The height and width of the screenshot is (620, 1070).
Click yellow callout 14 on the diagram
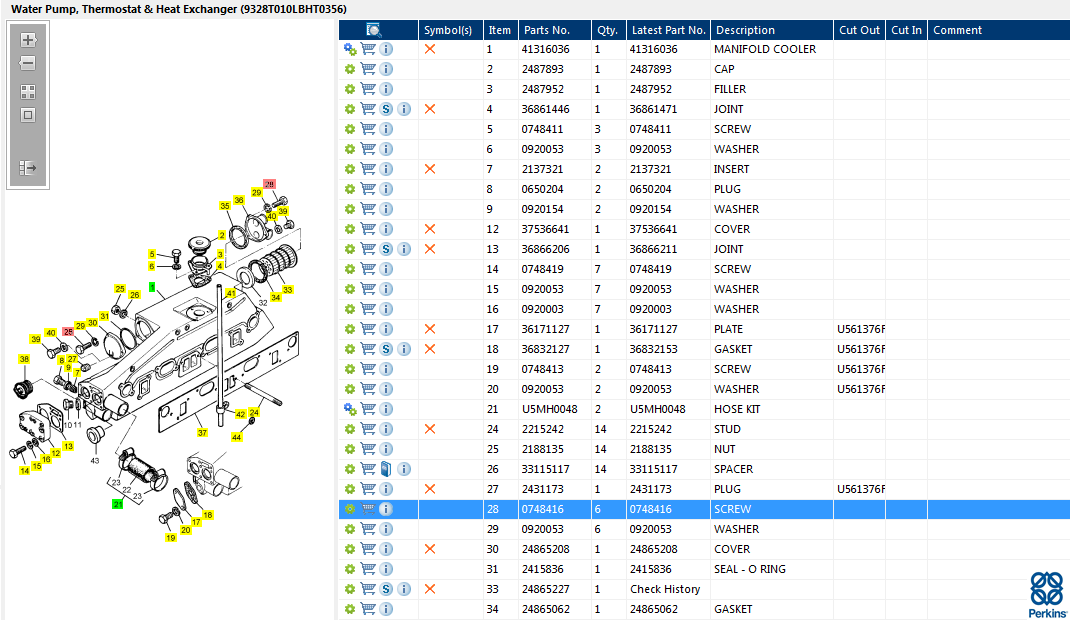tap(25, 471)
